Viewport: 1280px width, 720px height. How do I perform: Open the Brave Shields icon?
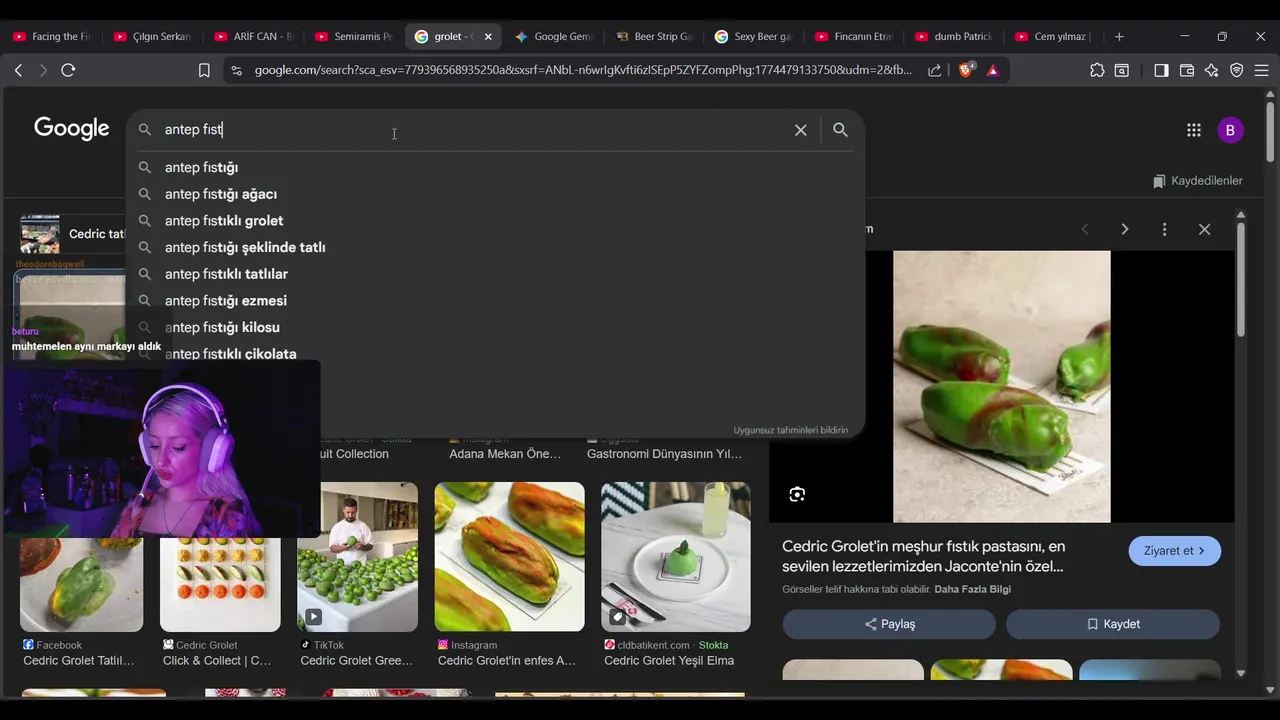[967, 70]
